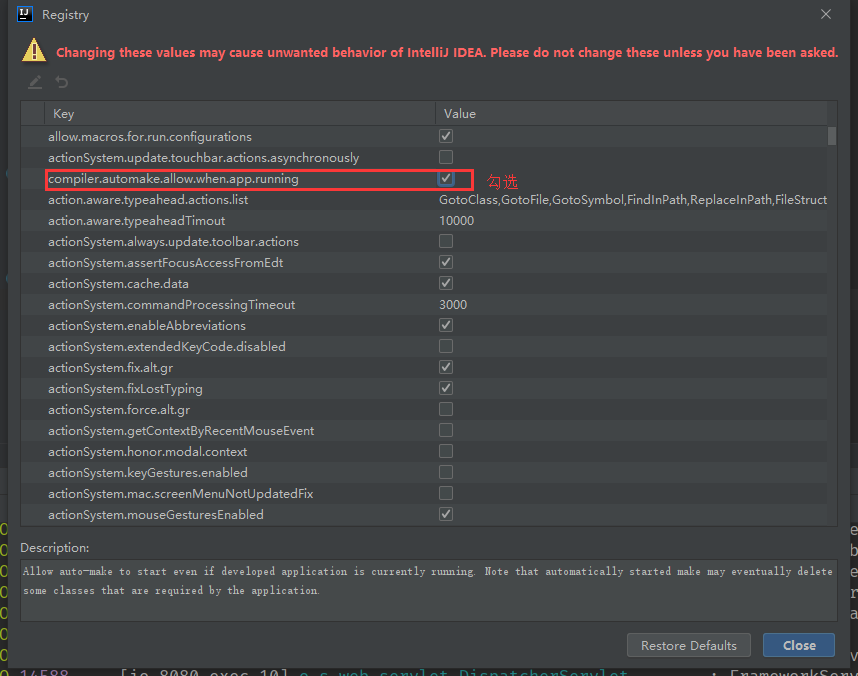
Task: Click the GotoClass,GotoFile value cell
Action: [633, 200]
